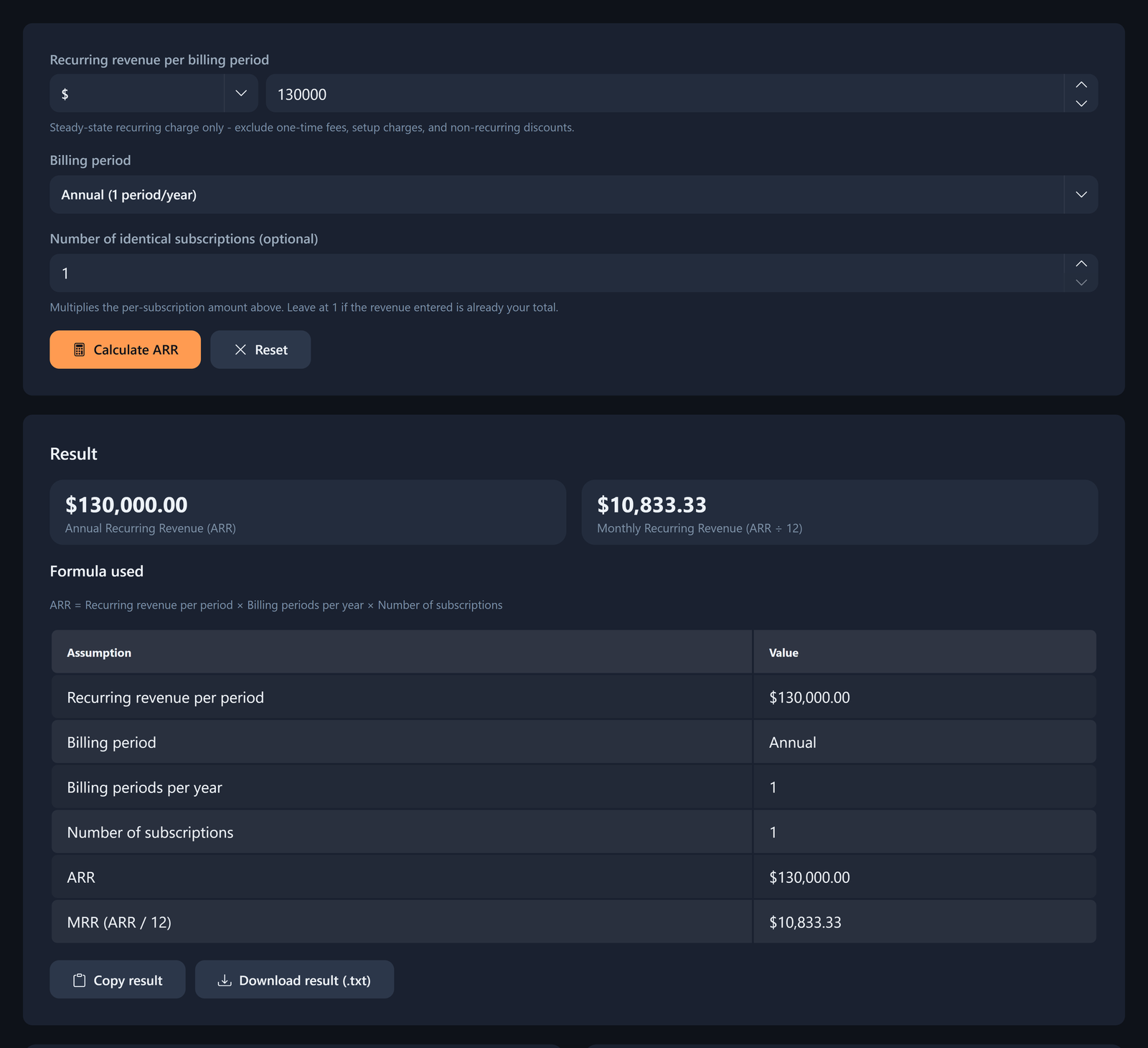This screenshot has width=1148, height=1048.
Task: Click the Formula used heading
Action: coord(97,571)
